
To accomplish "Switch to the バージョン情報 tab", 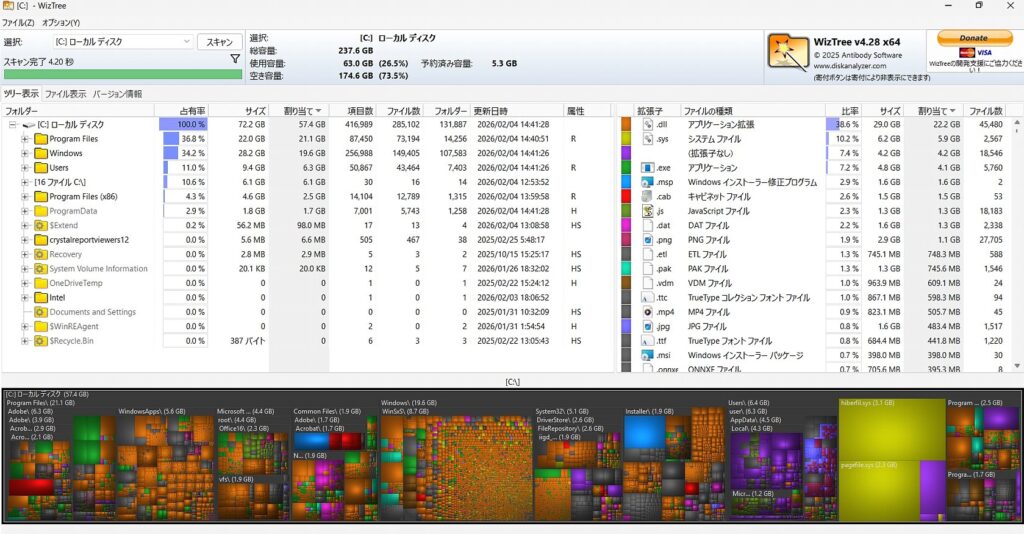I will coord(117,94).
